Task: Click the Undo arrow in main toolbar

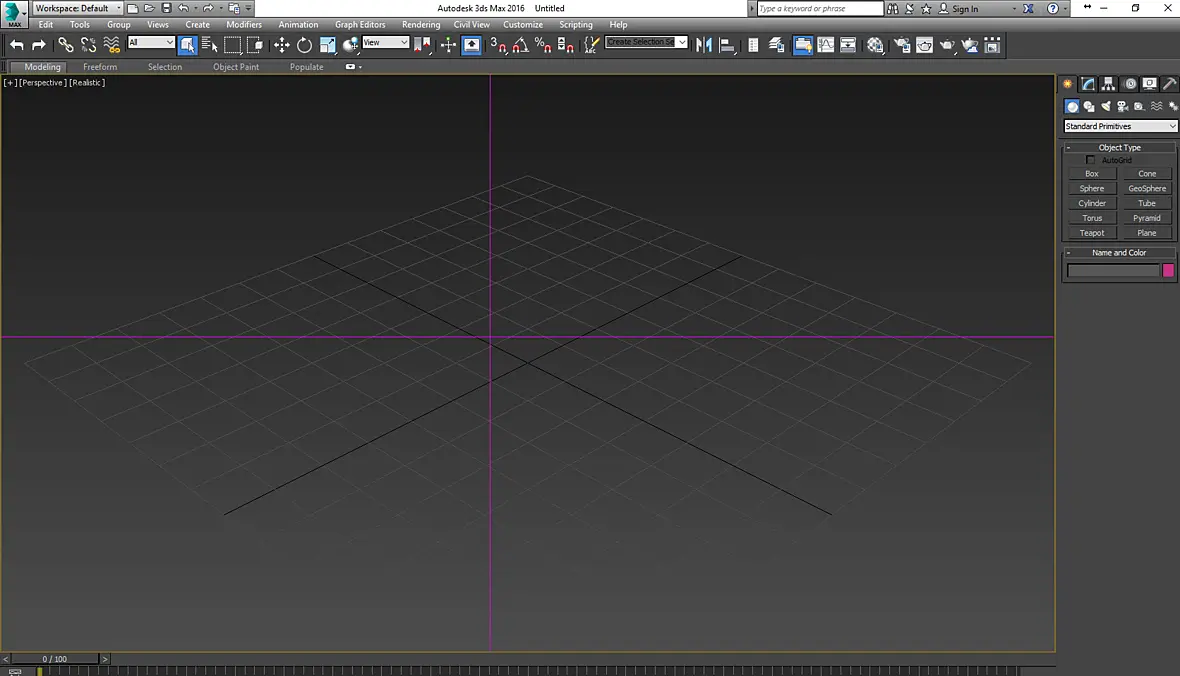Action: (17, 45)
